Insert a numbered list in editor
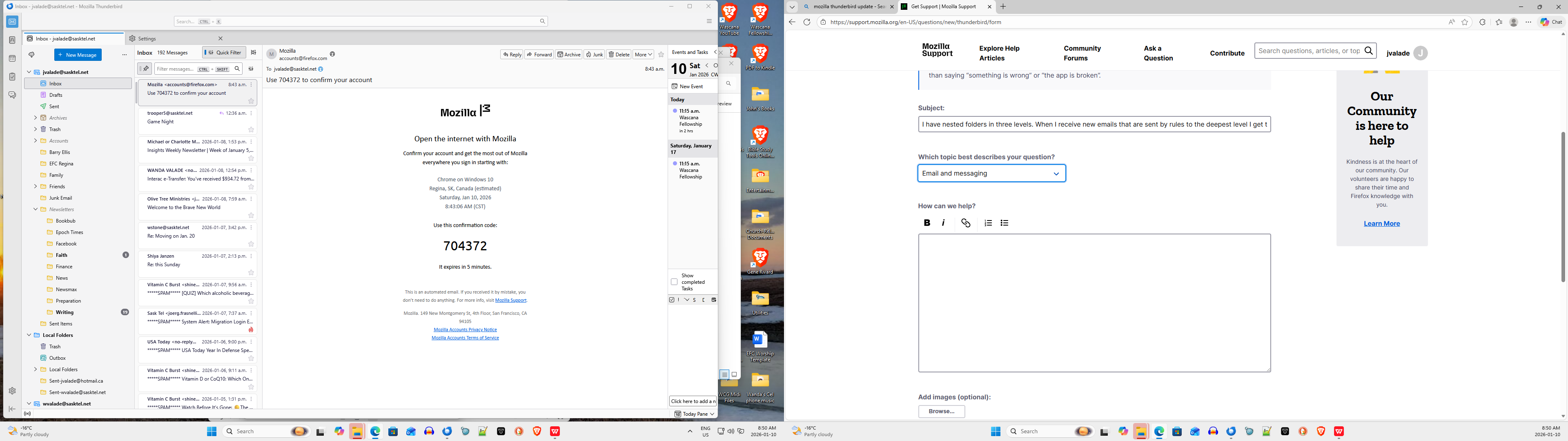1568x441 pixels. [988, 223]
